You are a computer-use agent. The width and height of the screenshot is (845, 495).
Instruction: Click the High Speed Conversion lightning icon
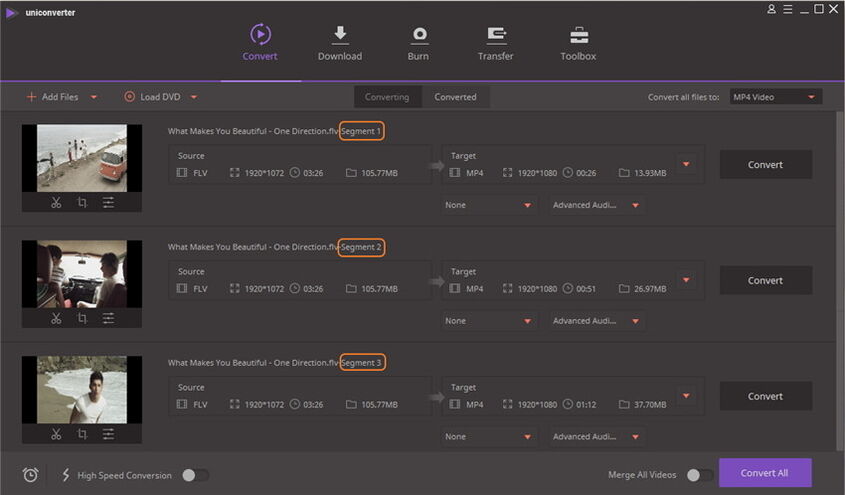[x=66, y=475]
